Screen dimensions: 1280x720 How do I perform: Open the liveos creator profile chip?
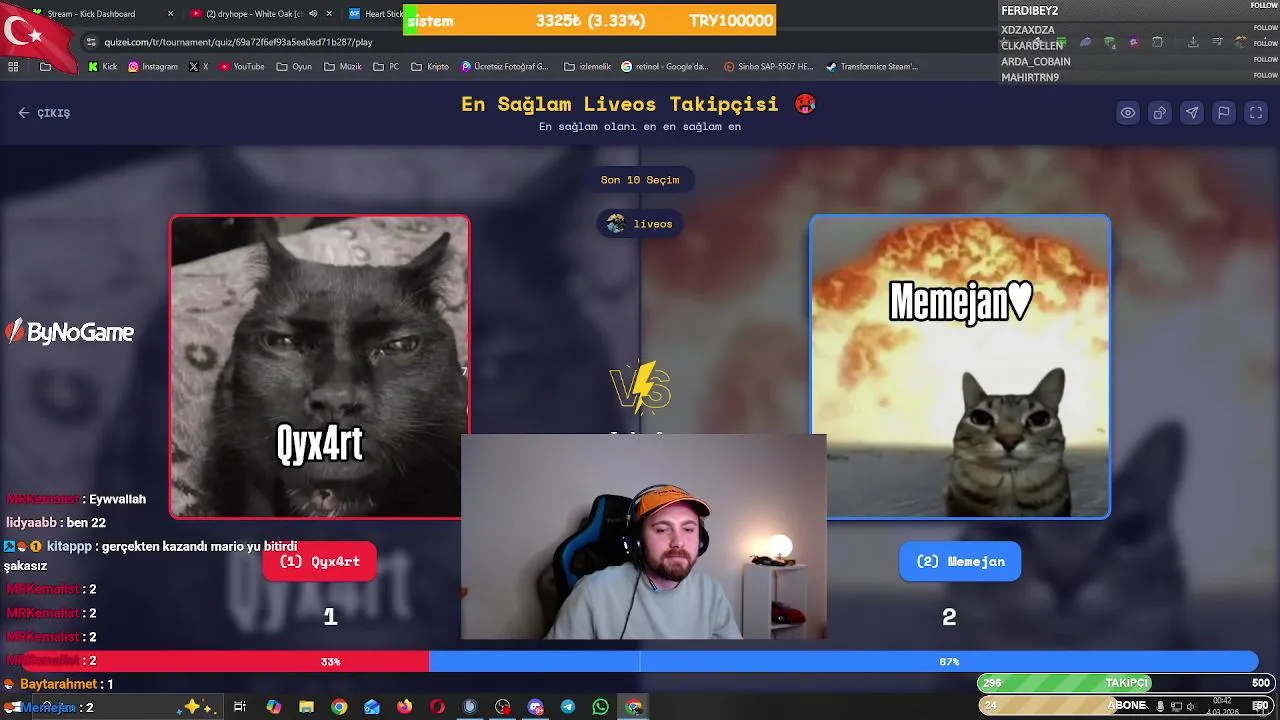[640, 224]
